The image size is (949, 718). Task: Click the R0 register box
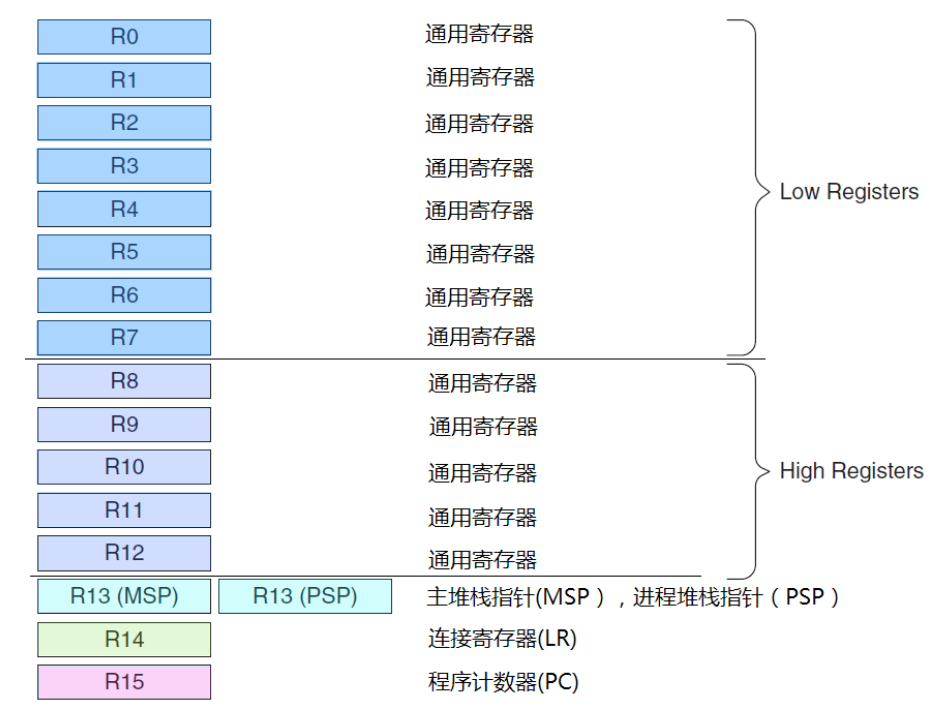[124, 37]
